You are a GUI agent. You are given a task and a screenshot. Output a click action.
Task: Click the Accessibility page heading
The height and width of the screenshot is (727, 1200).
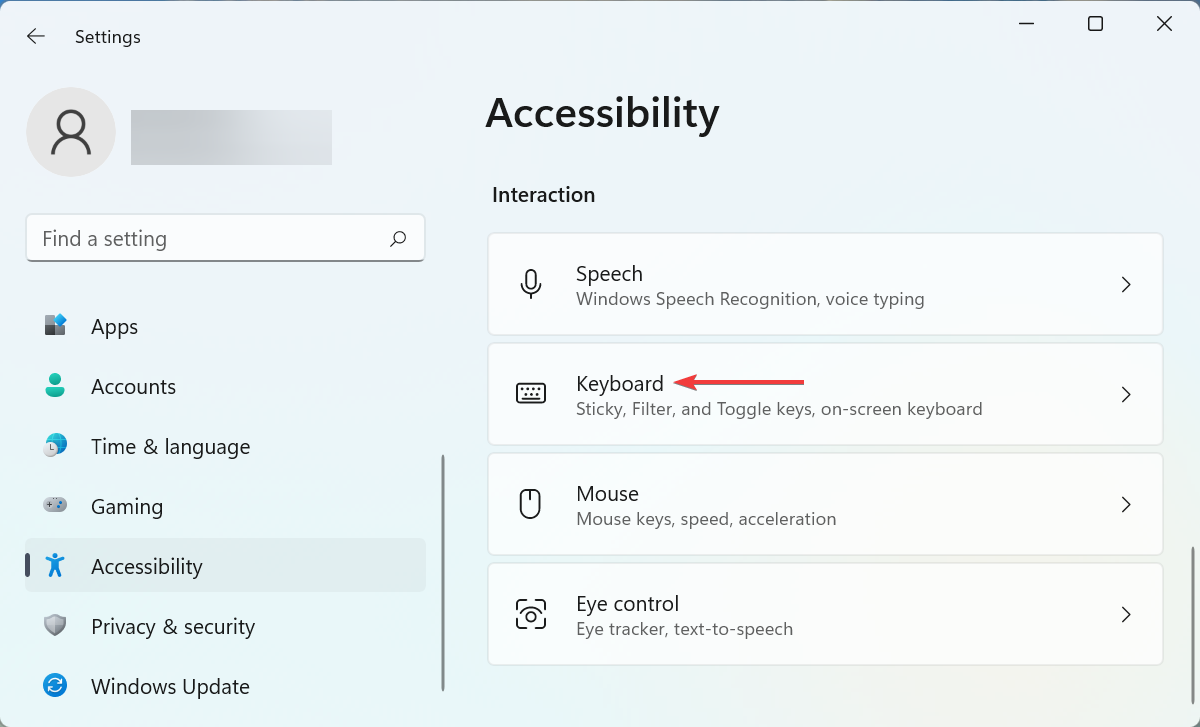(x=602, y=114)
